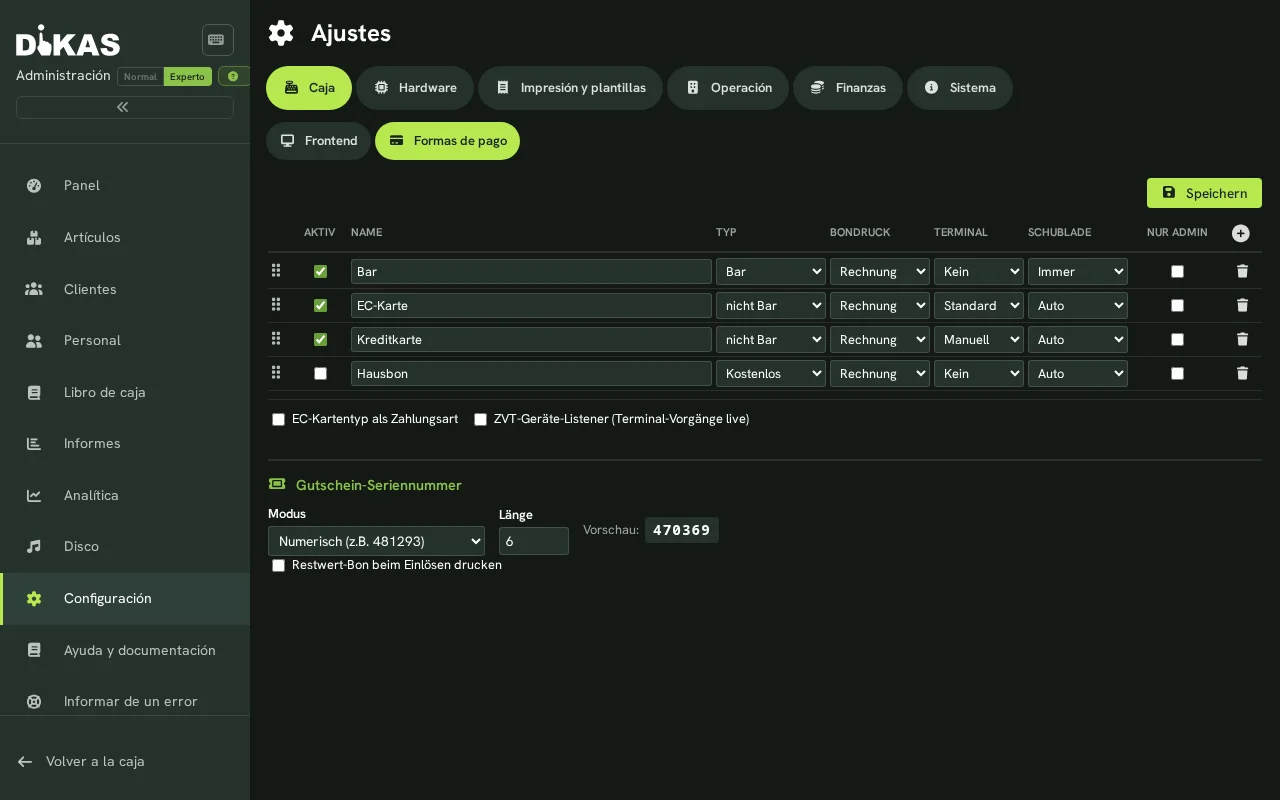The width and height of the screenshot is (1280, 800).
Task: Click the Libro de caja book icon
Action: pyautogui.click(x=34, y=392)
